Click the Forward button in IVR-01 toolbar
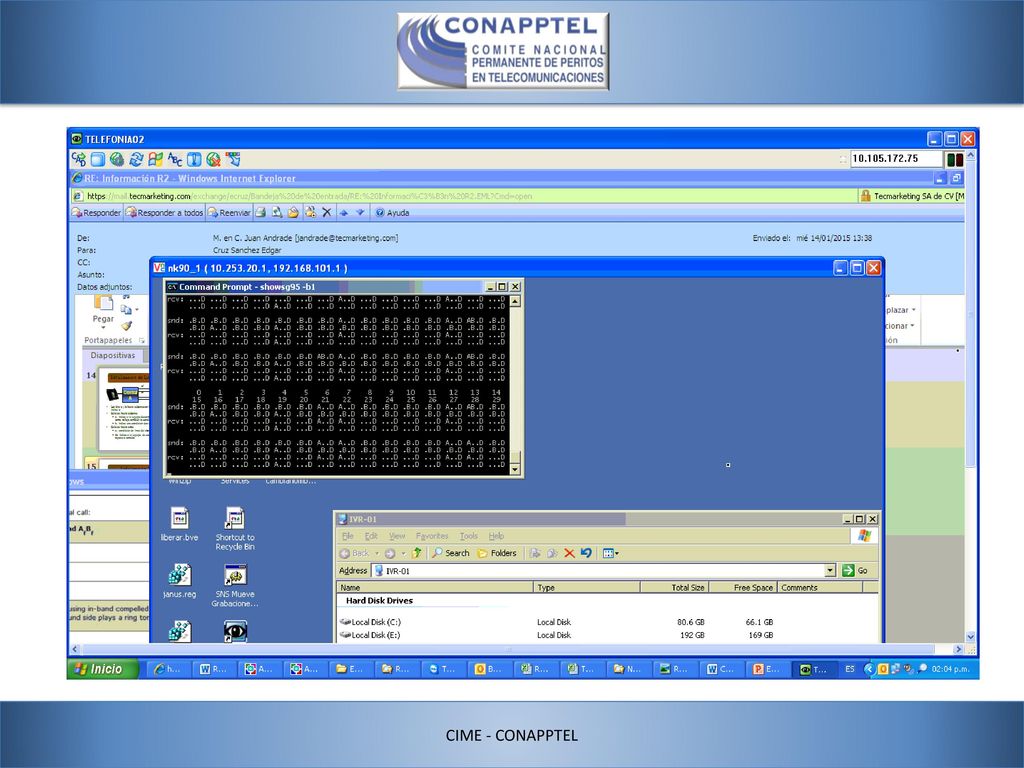 pos(390,553)
